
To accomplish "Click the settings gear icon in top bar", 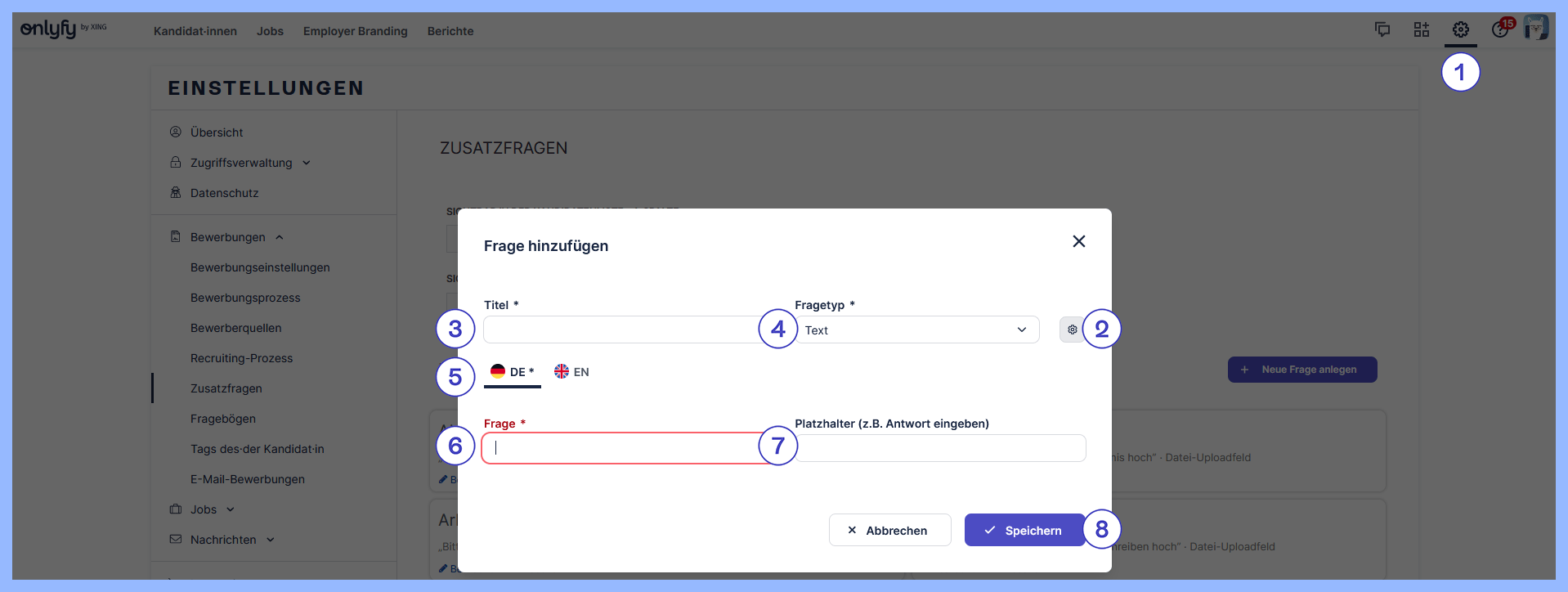I will pos(1461,30).
